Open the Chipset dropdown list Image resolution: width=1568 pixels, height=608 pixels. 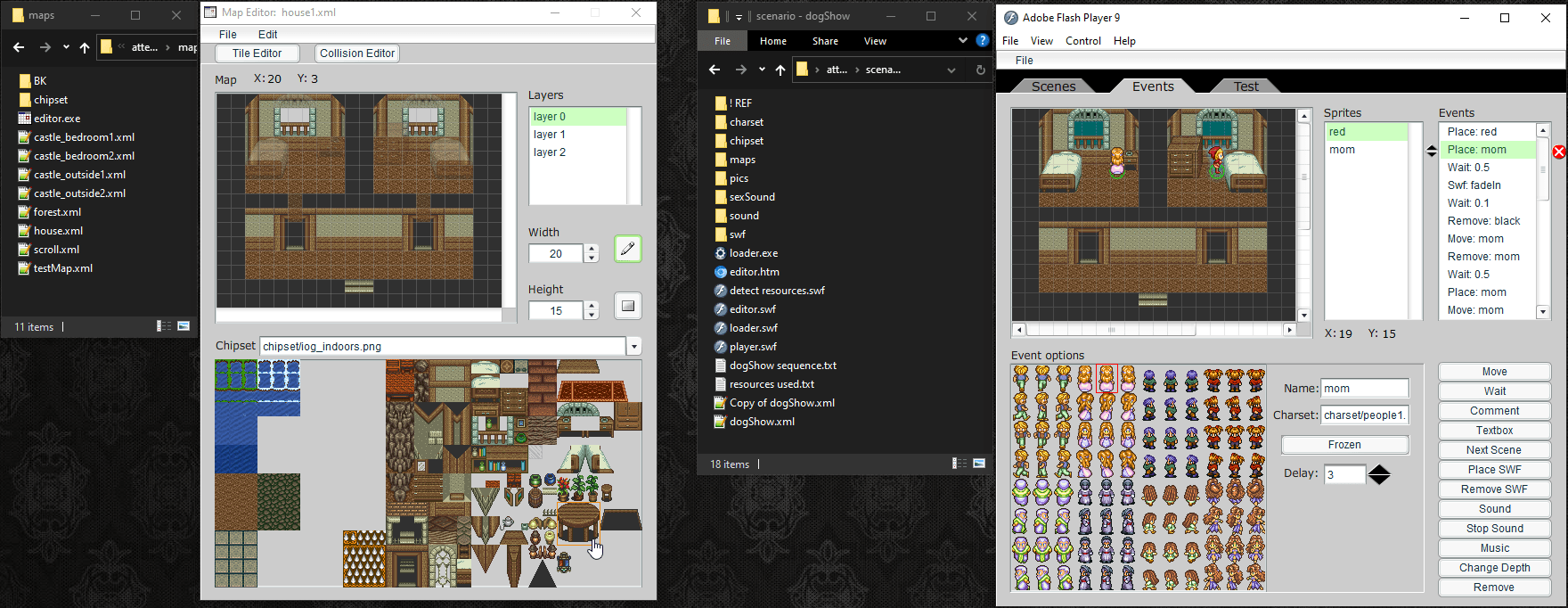tap(634, 346)
